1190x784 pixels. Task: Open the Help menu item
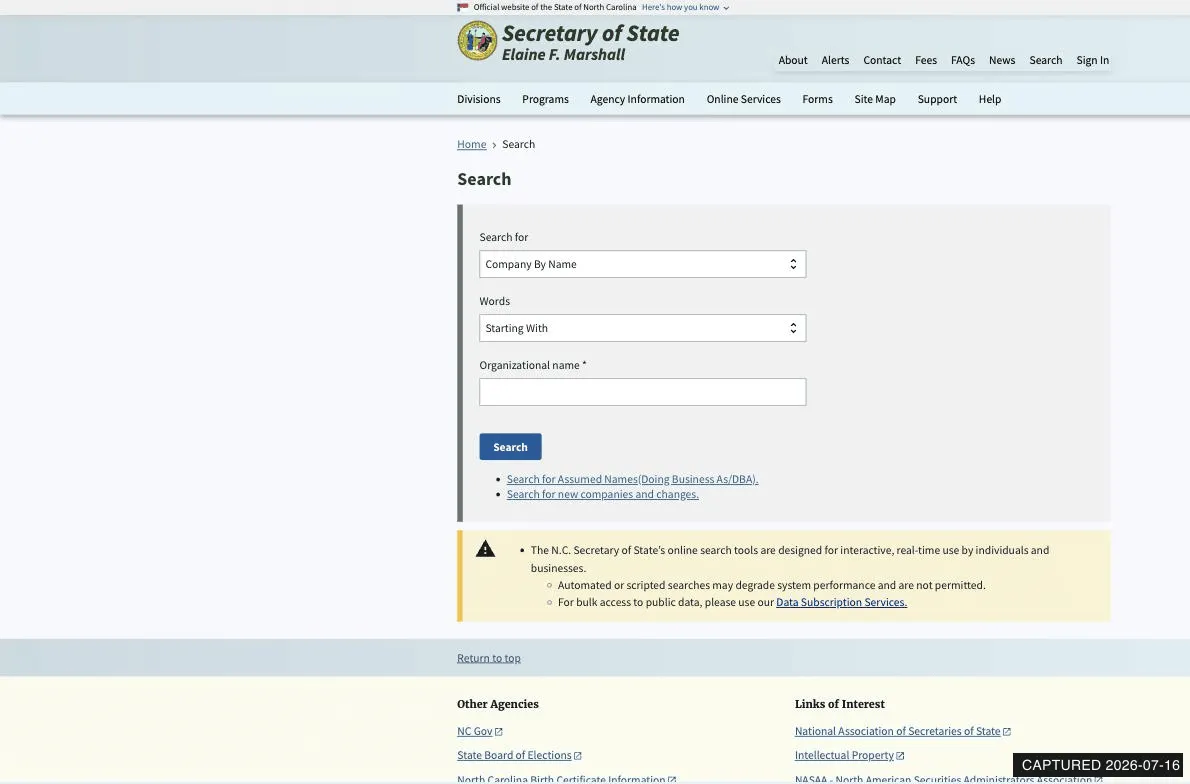point(990,99)
